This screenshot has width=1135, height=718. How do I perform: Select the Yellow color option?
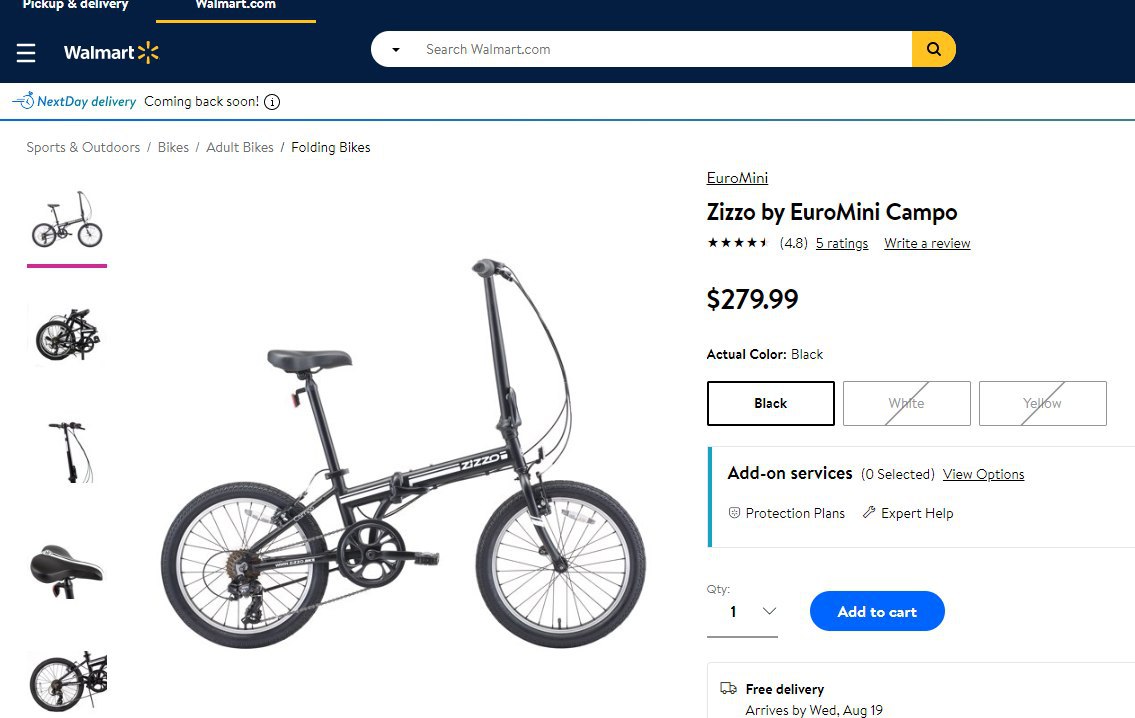click(1042, 403)
